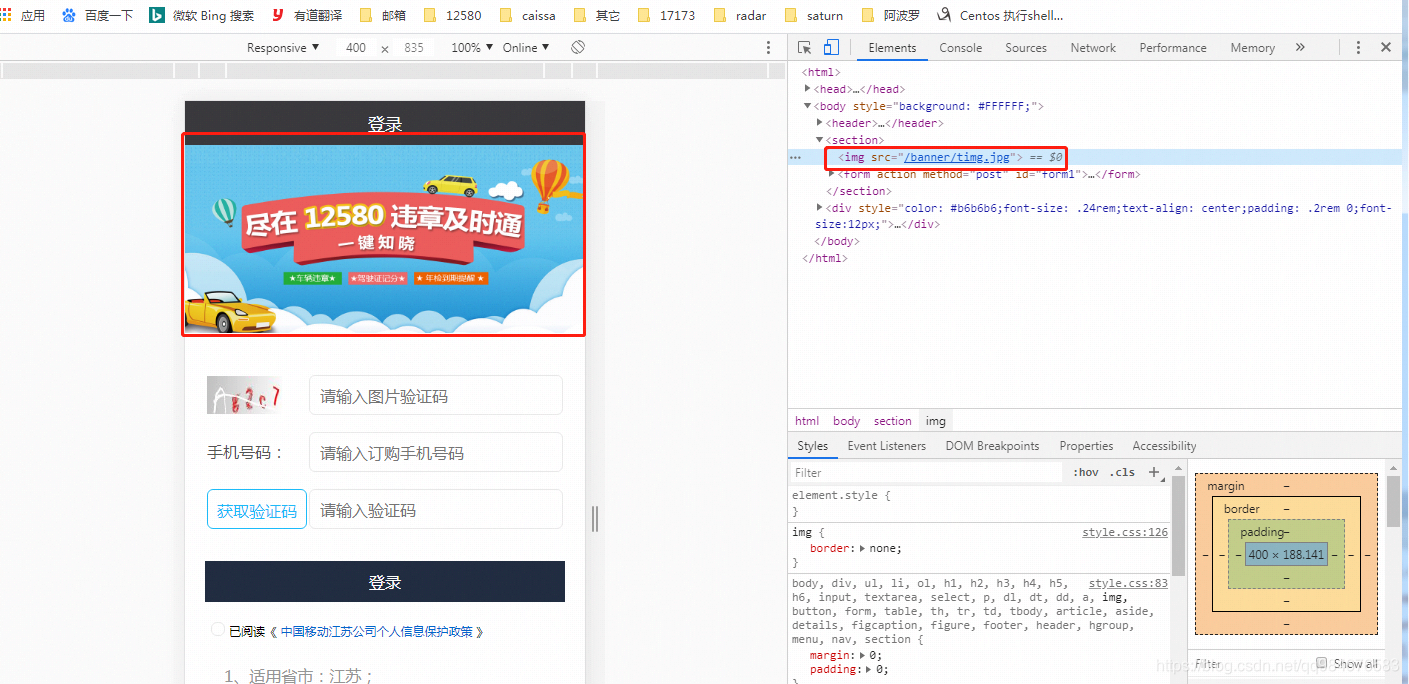Toggle the :hov element state button
Image resolution: width=1409 pixels, height=684 pixels.
pyautogui.click(x=1085, y=472)
